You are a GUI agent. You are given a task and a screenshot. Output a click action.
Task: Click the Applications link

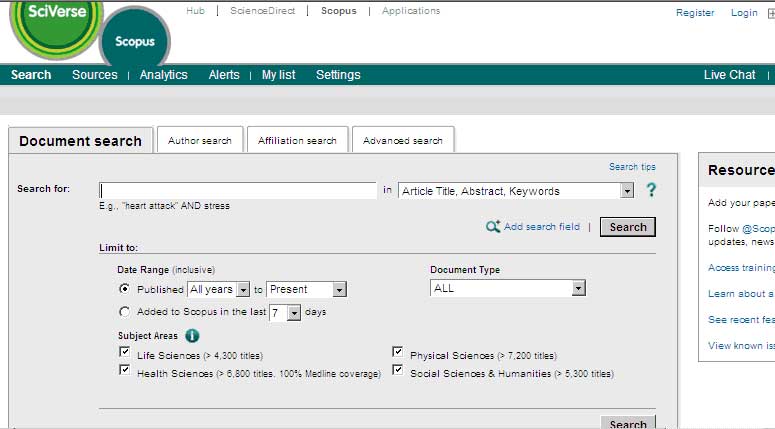[x=411, y=10]
